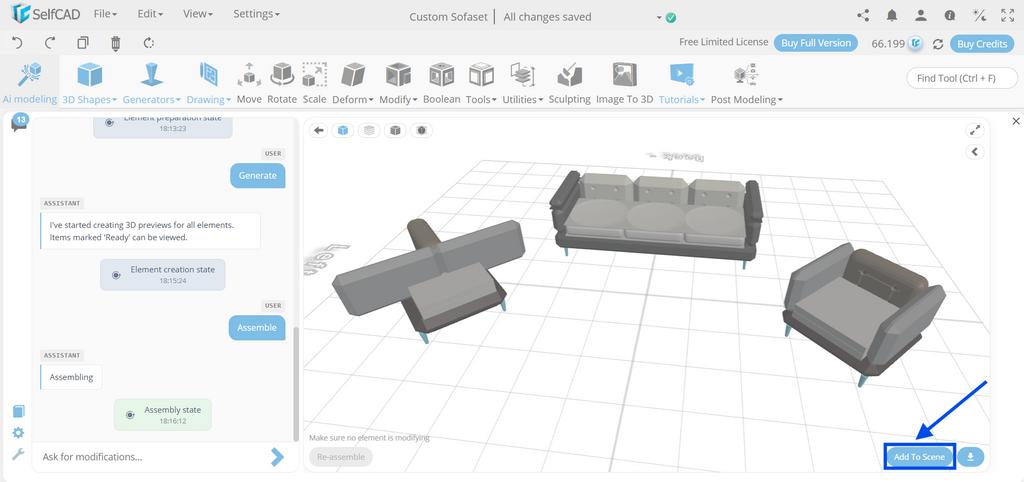
Task: Switch preview to dark shaded cube mode
Action: [x=395, y=131]
